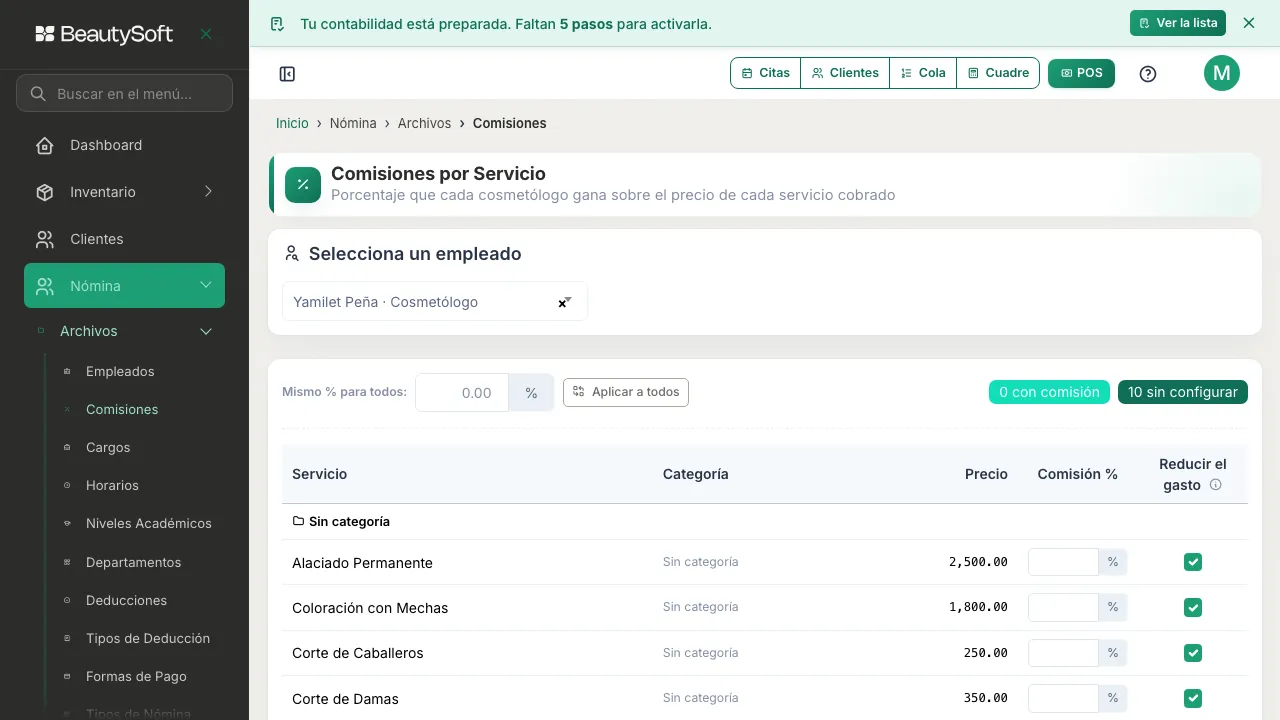Viewport: 1280px width, 720px height.
Task: Open the employee dropdown Yamilet Peña
Action: tap(435, 302)
